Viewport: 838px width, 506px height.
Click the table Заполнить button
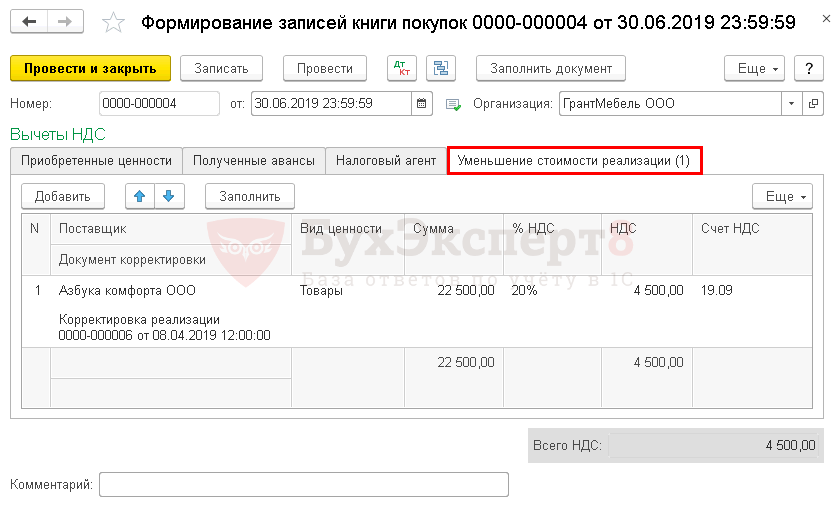pos(250,197)
